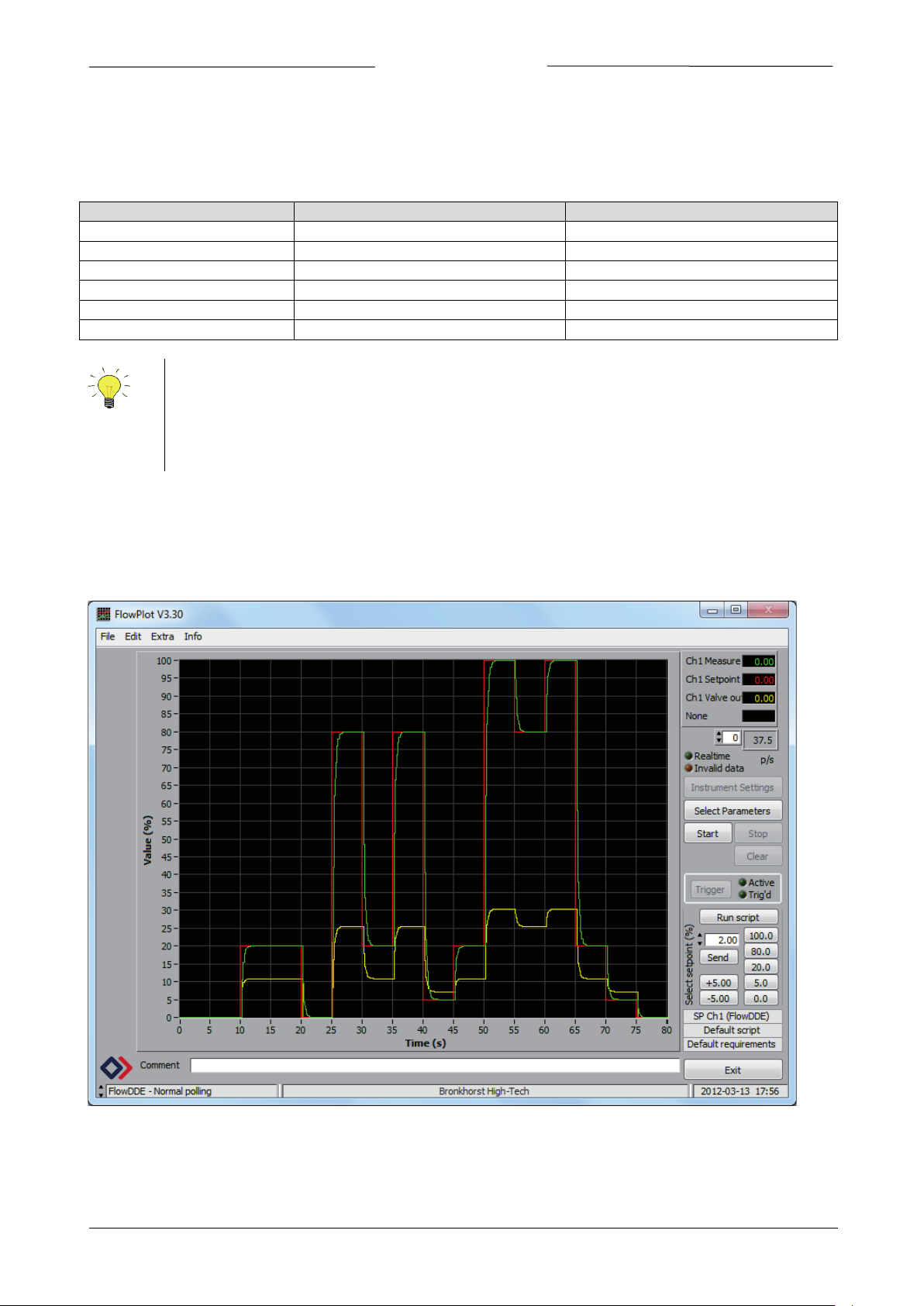Click the 37.5 p/s rate display
The width and height of the screenshot is (924, 1306).
(x=760, y=740)
